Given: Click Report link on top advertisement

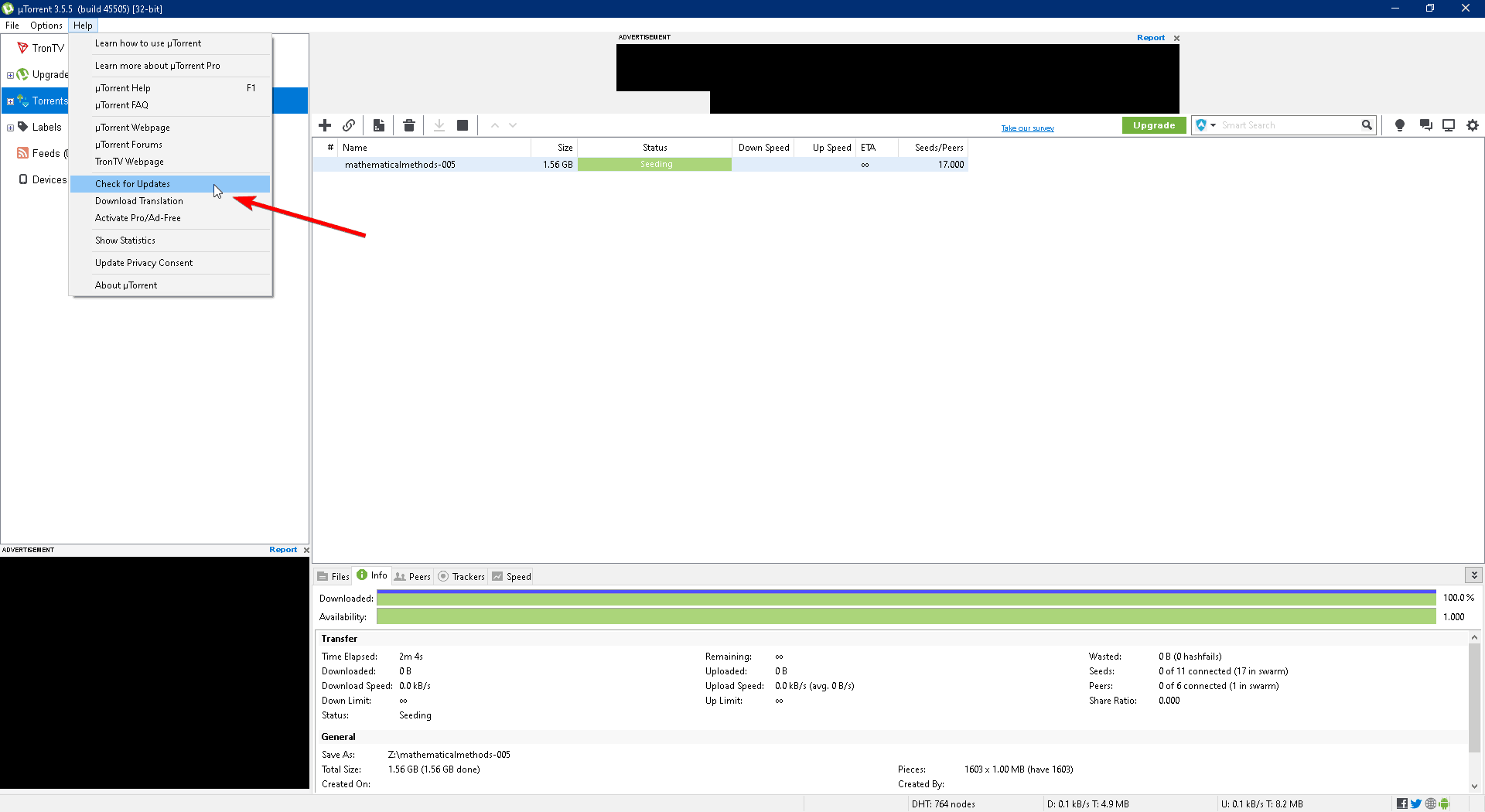Looking at the screenshot, I should [x=1150, y=38].
